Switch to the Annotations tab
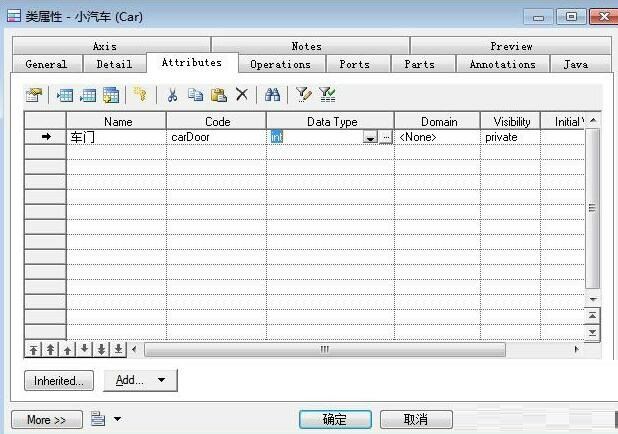 pos(503,64)
